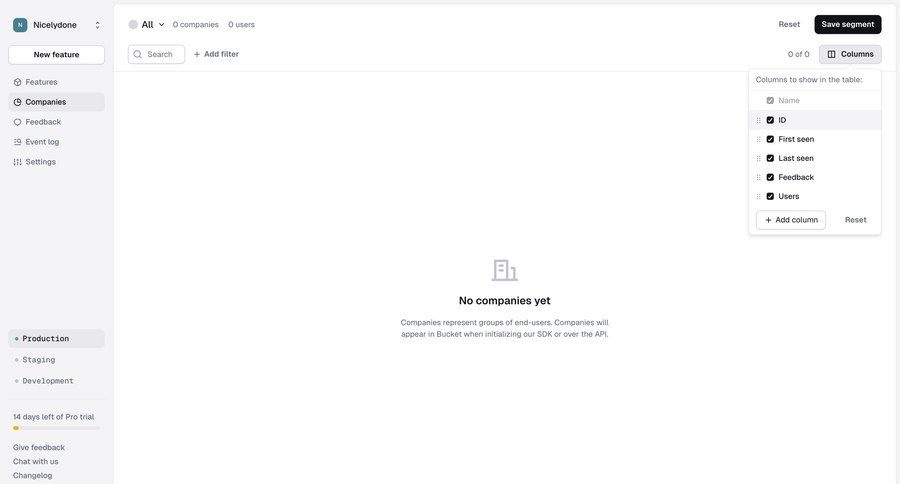900x484 pixels.
Task: Click the drag handle beside Last seen
Action: click(x=759, y=158)
